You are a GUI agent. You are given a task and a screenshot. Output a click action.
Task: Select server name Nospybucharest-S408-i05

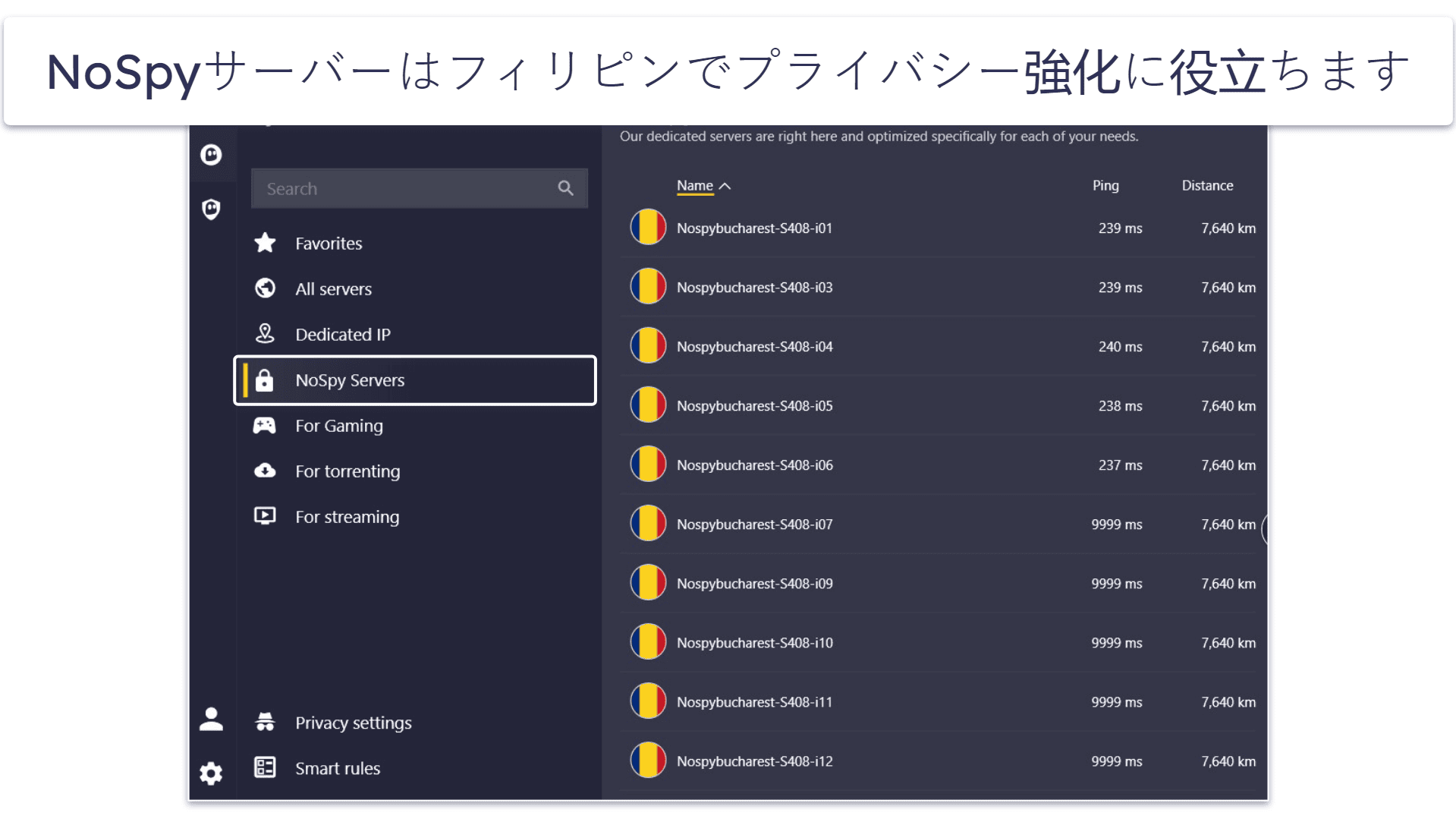click(x=754, y=405)
